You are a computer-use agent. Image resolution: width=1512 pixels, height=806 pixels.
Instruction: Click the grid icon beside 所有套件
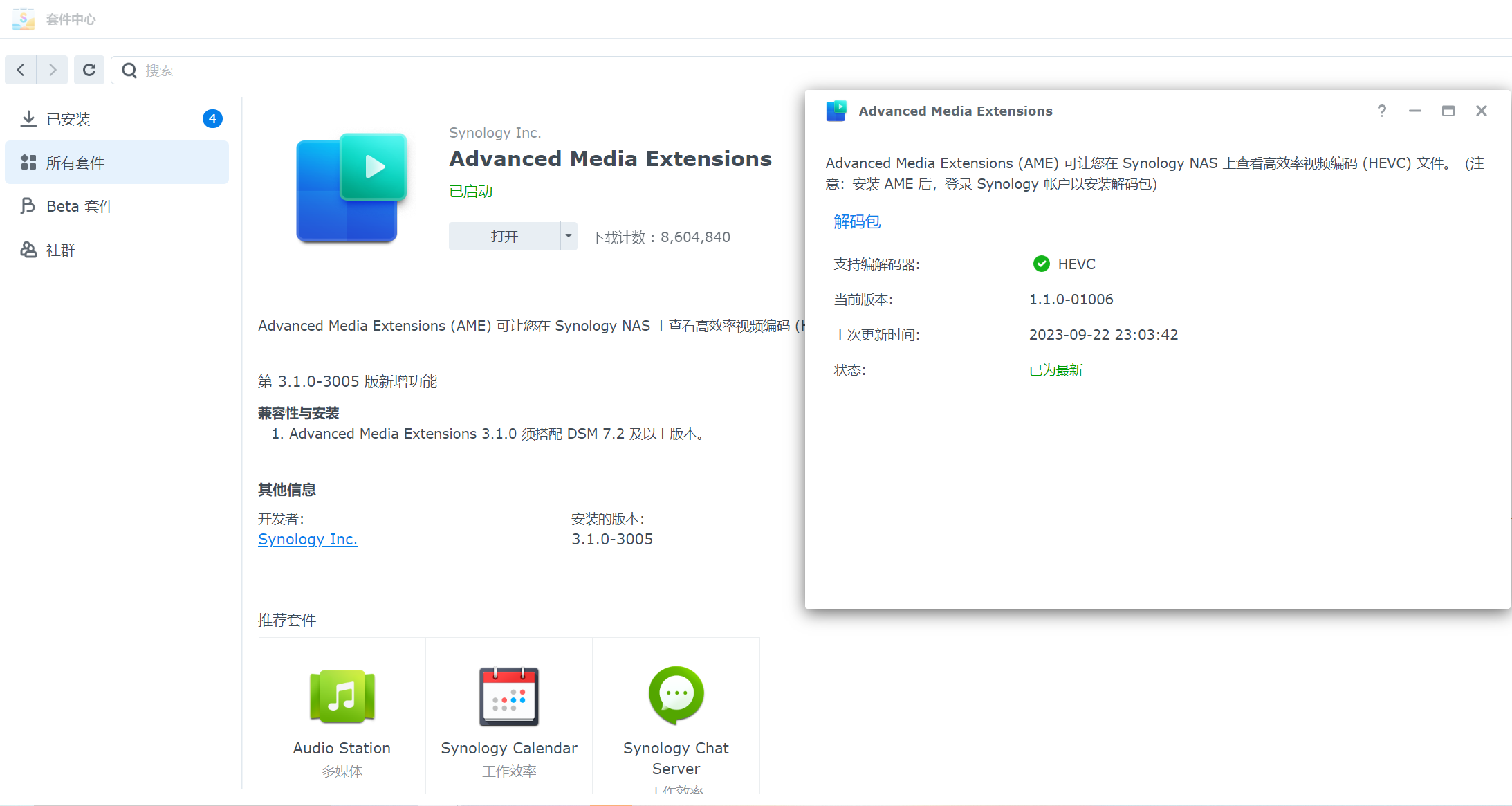pos(28,163)
